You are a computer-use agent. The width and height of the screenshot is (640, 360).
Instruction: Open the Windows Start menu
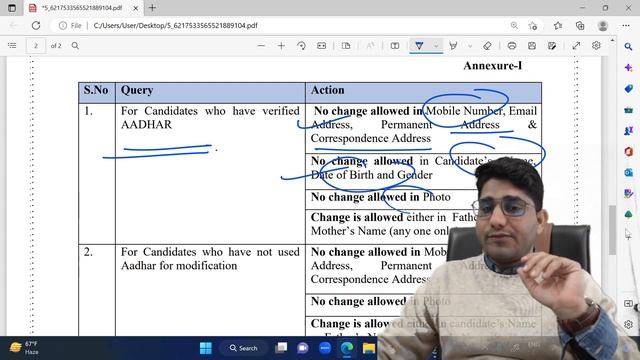point(206,348)
